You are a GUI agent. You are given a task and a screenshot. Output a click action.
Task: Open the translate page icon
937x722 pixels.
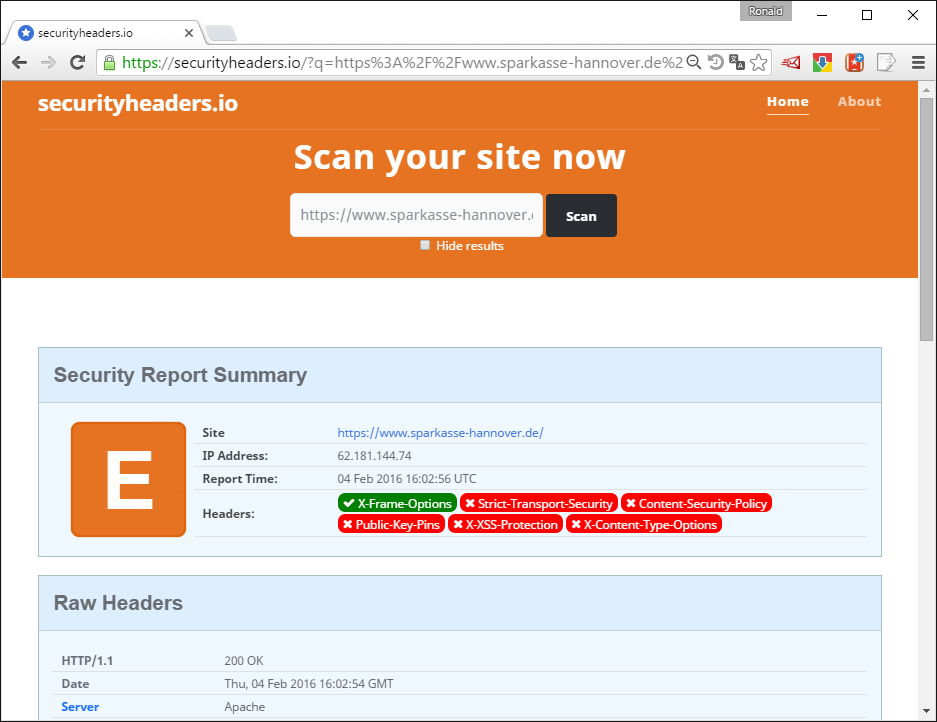(x=737, y=62)
